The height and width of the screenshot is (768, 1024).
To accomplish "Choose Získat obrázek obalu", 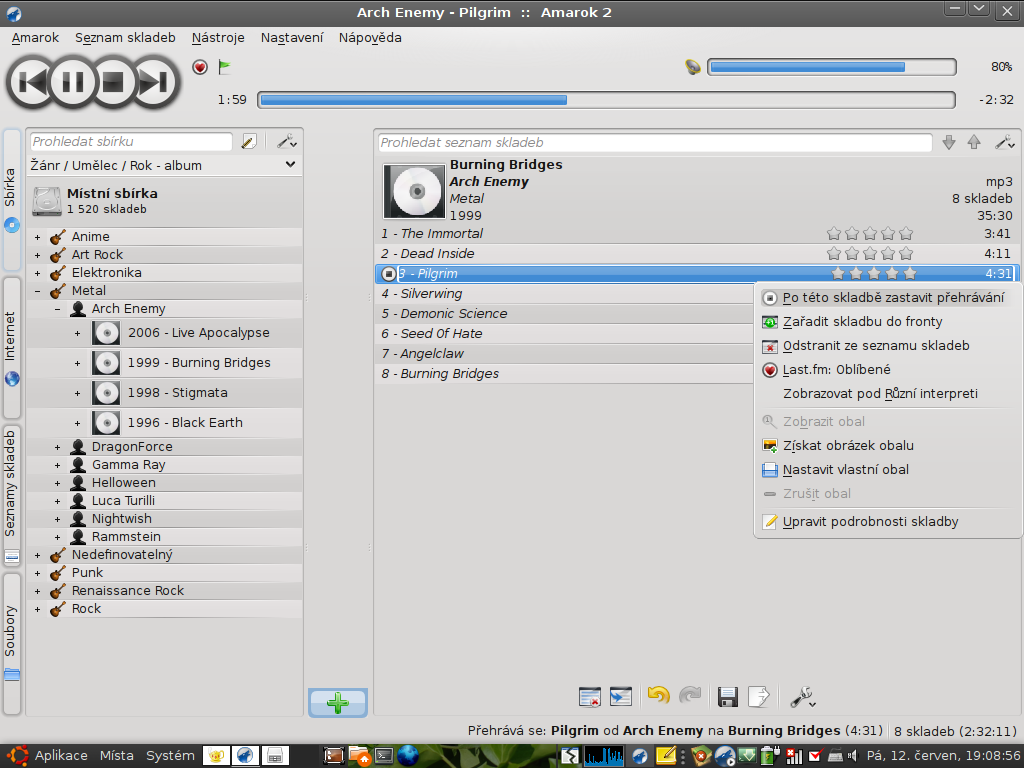I will pyautogui.click(x=888, y=446).
